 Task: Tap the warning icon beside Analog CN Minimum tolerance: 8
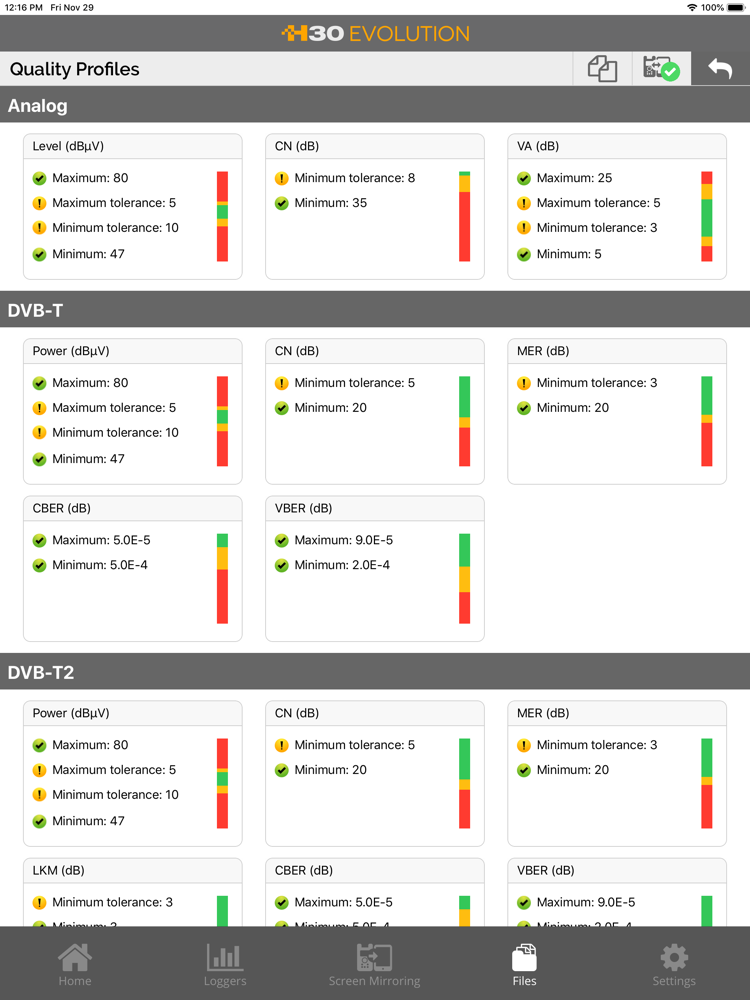point(281,178)
